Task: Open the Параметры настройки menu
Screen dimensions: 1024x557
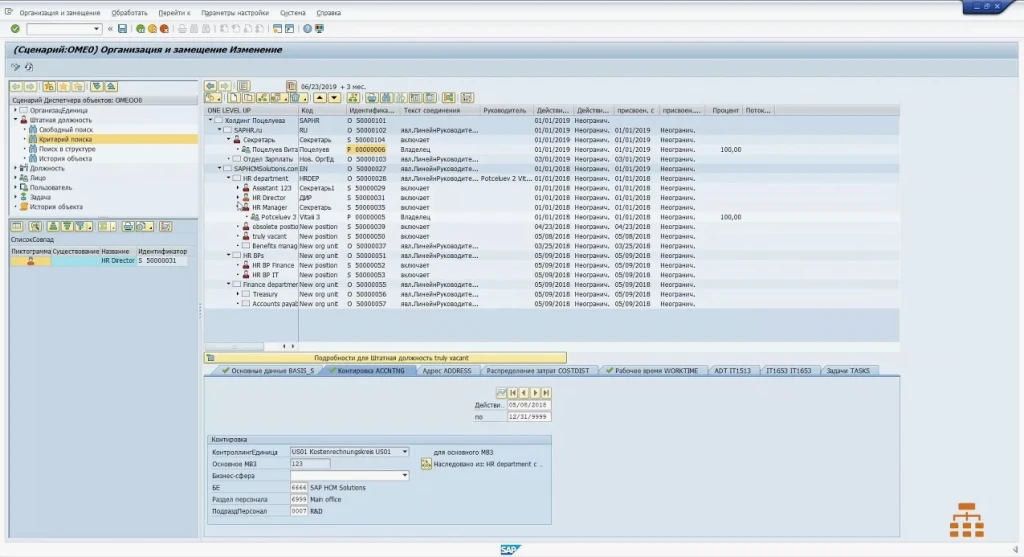Action: coord(234,12)
